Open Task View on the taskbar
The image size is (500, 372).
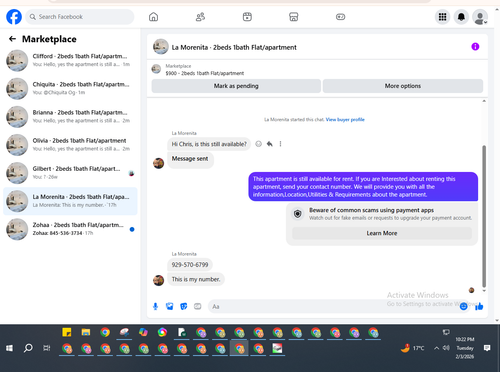(47, 348)
